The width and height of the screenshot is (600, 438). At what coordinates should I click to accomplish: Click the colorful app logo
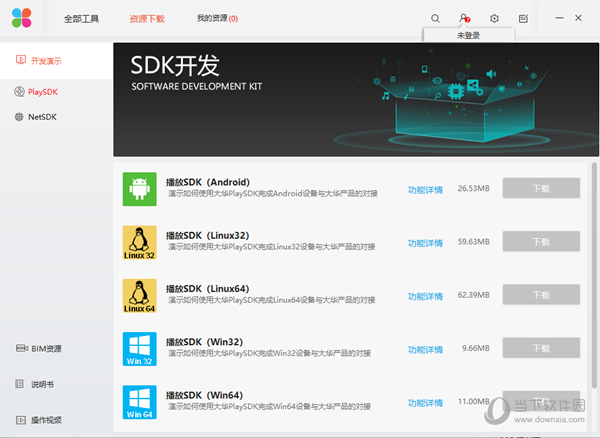[x=22, y=18]
